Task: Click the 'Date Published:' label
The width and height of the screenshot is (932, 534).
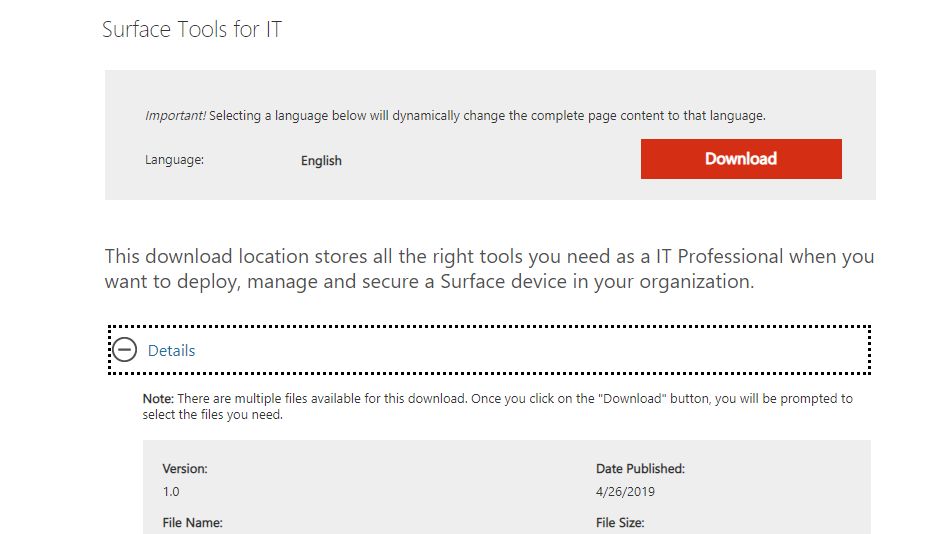Action: pos(640,469)
